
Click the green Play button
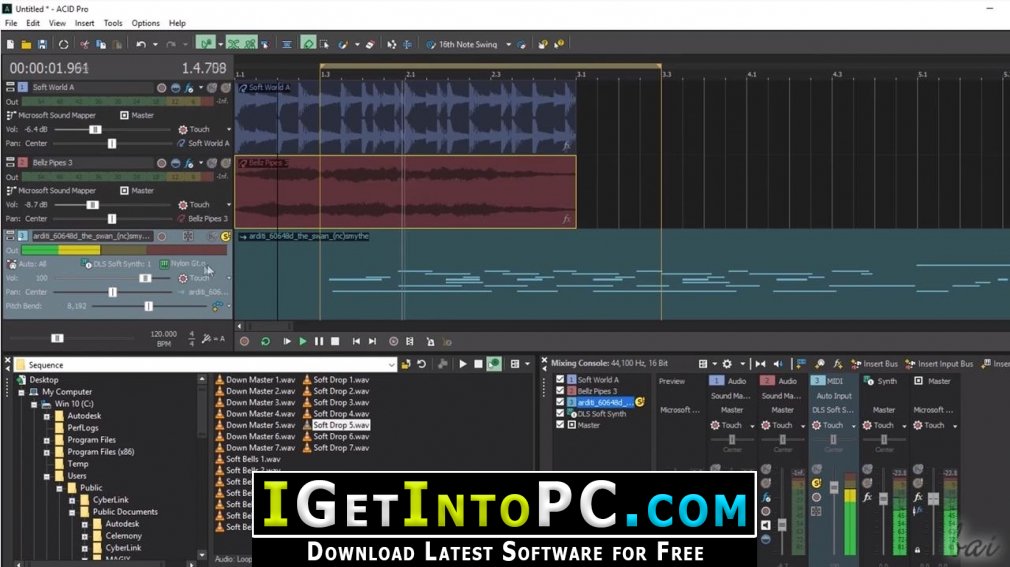coord(303,341)
